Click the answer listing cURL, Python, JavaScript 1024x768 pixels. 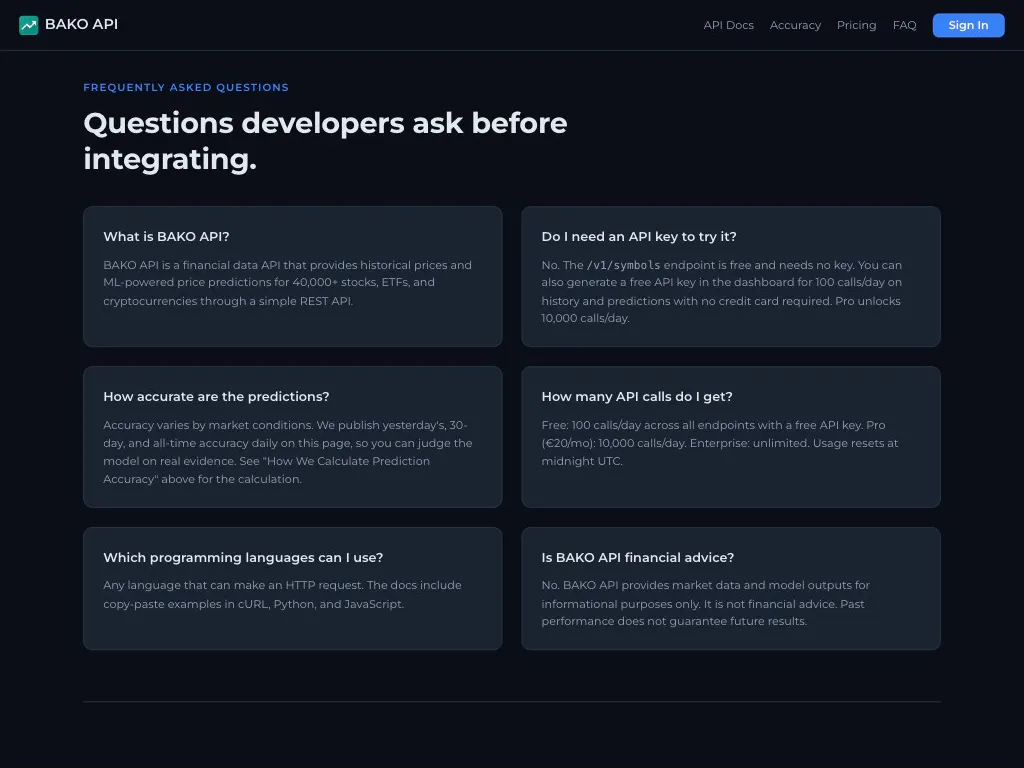(x=282, y=594)
